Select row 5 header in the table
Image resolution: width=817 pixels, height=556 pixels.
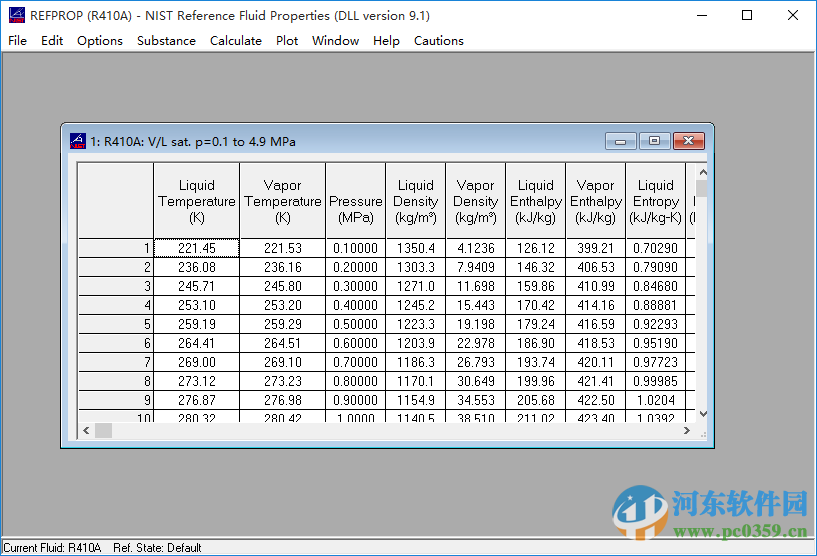[116, 324]
